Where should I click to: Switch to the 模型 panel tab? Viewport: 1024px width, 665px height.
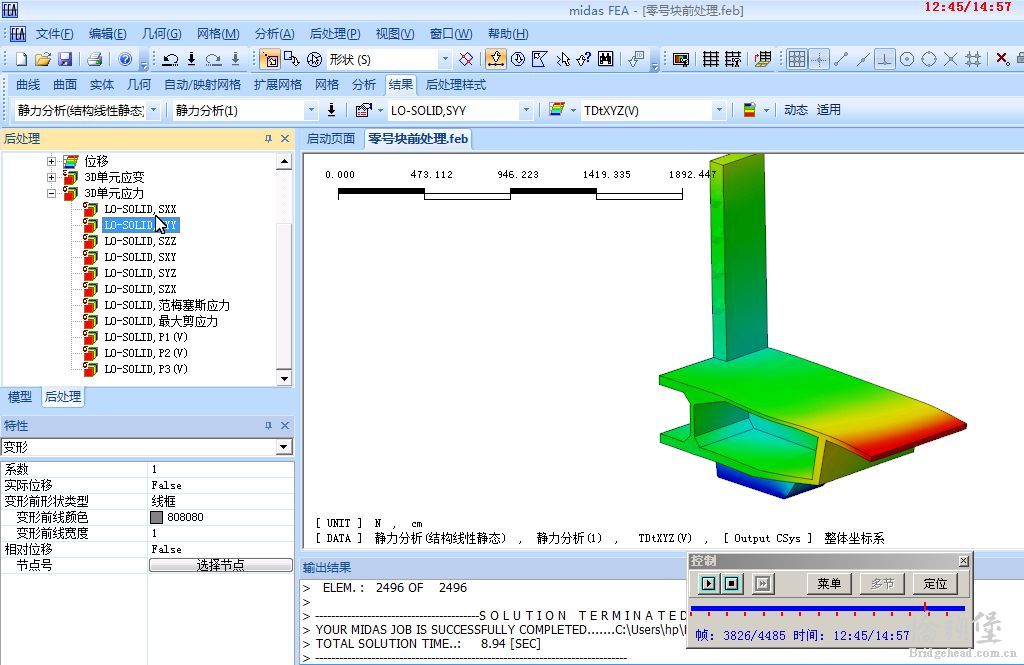(20, 397)
